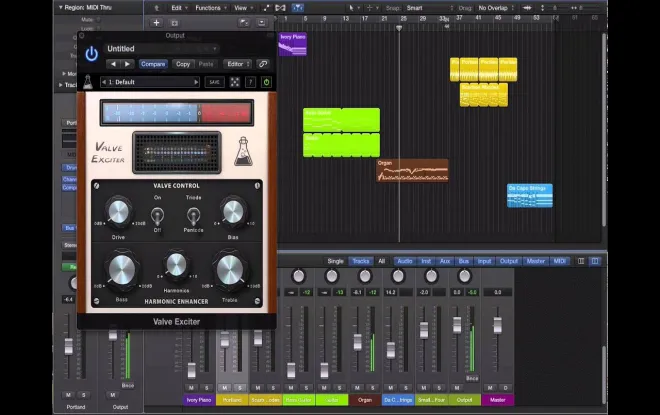Mute the Master channel strip

coord(490,388)
